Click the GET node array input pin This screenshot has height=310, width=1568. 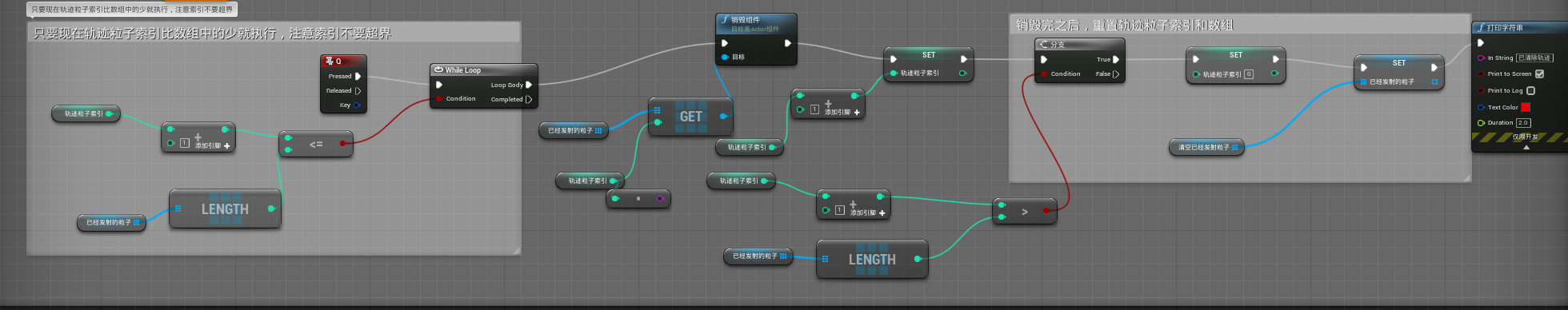tap(657, 111)
